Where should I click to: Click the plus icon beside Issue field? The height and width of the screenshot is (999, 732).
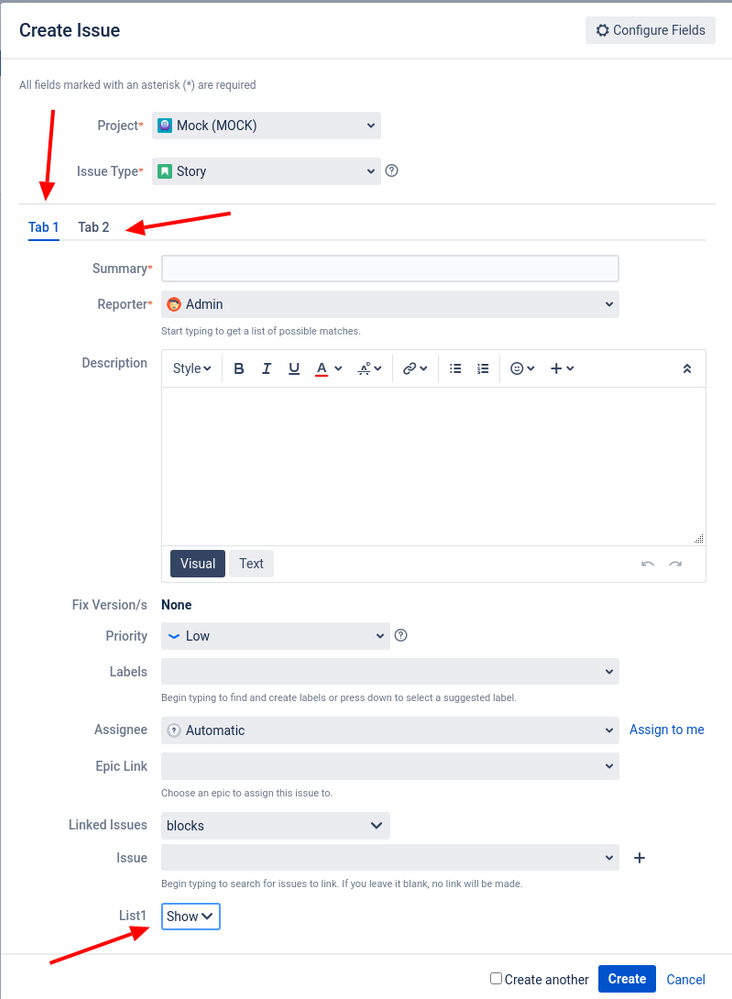tap(640, 858)
